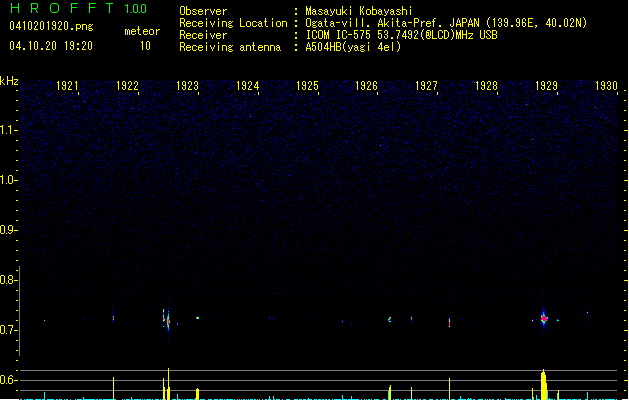Viewport: 629px width, 400px height.
Task: Click time axis marker 1923
Action: (x=187, y=86)
